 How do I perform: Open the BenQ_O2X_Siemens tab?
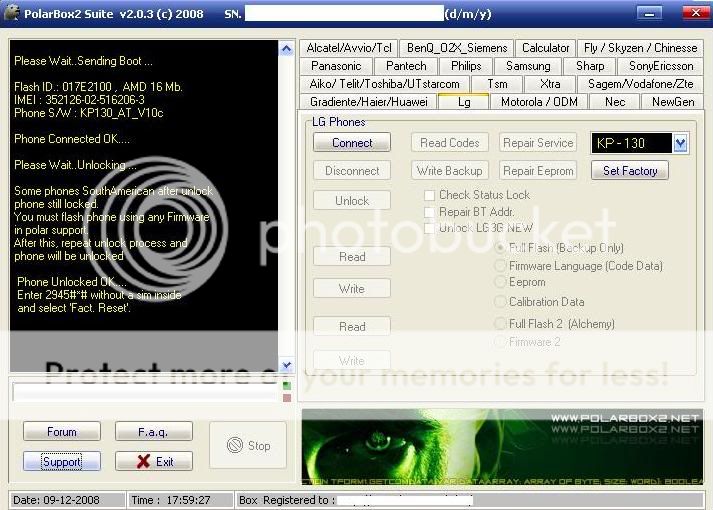coord(457,48)
